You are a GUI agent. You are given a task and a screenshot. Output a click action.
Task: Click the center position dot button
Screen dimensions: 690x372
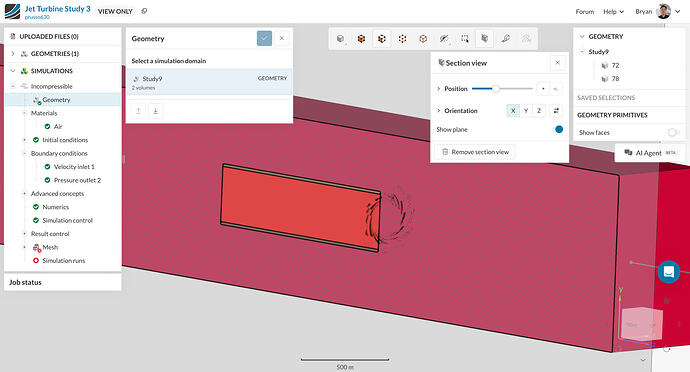[543, 88]
